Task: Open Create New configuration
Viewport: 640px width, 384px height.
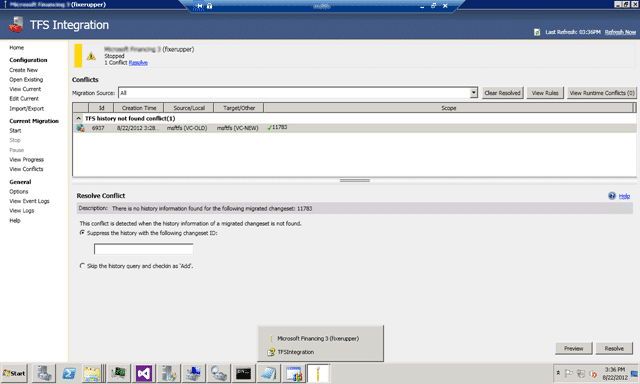Action: click(24, 70)
